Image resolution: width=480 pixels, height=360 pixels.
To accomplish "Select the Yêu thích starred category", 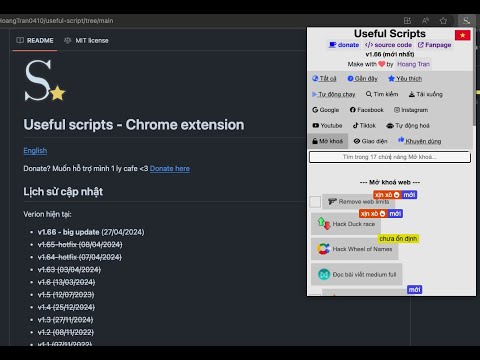I will [405, 79].
